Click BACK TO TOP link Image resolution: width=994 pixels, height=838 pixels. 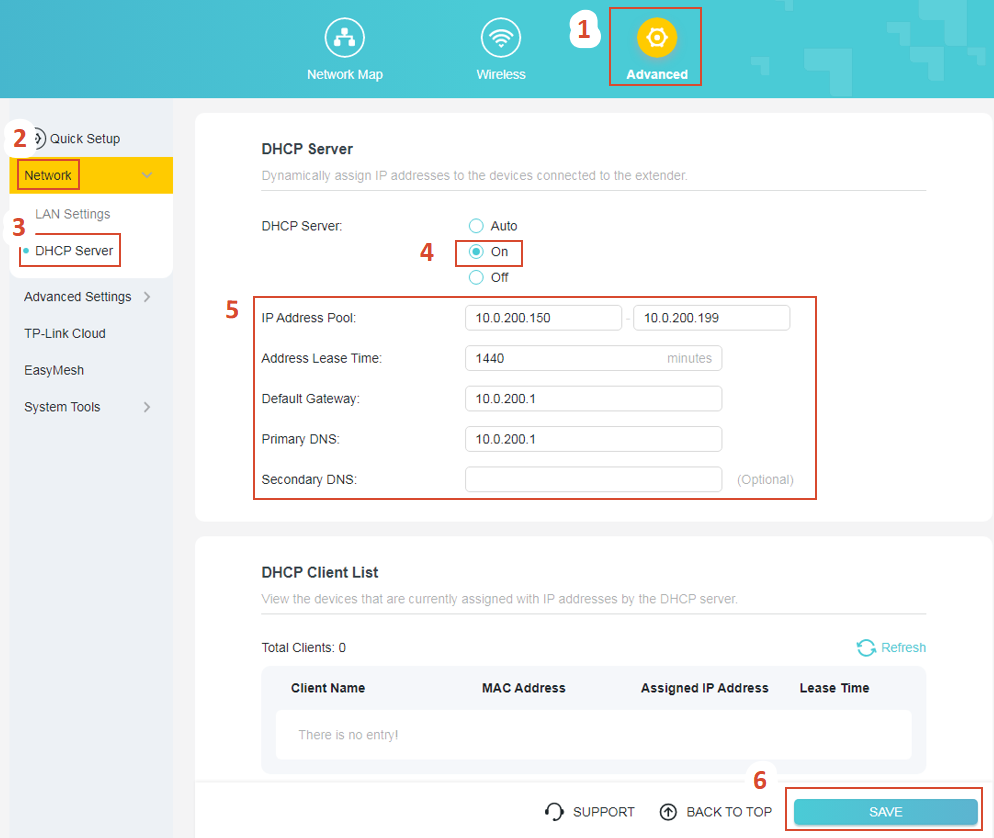click(x=729, y=811)
